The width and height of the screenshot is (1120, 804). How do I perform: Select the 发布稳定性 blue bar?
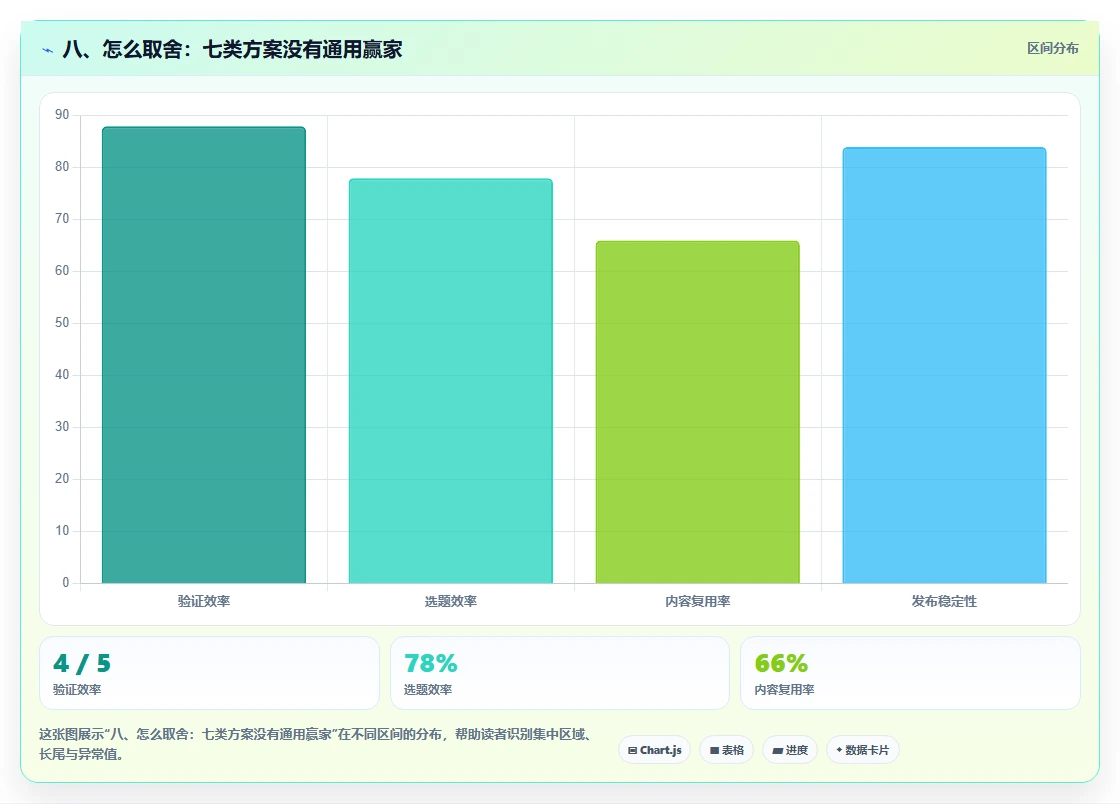(944, 365)
